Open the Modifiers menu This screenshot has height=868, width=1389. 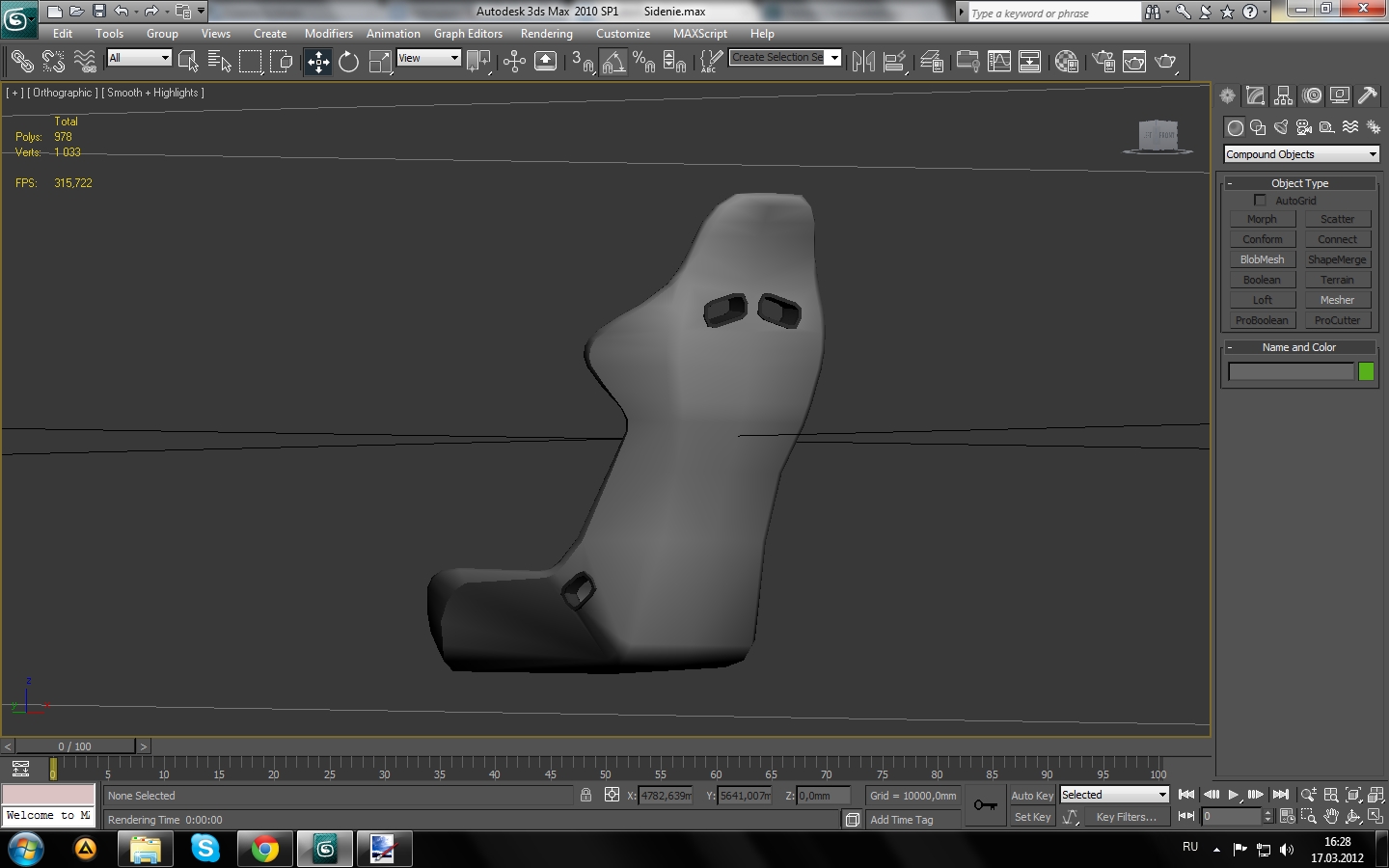tap(328, 34)
